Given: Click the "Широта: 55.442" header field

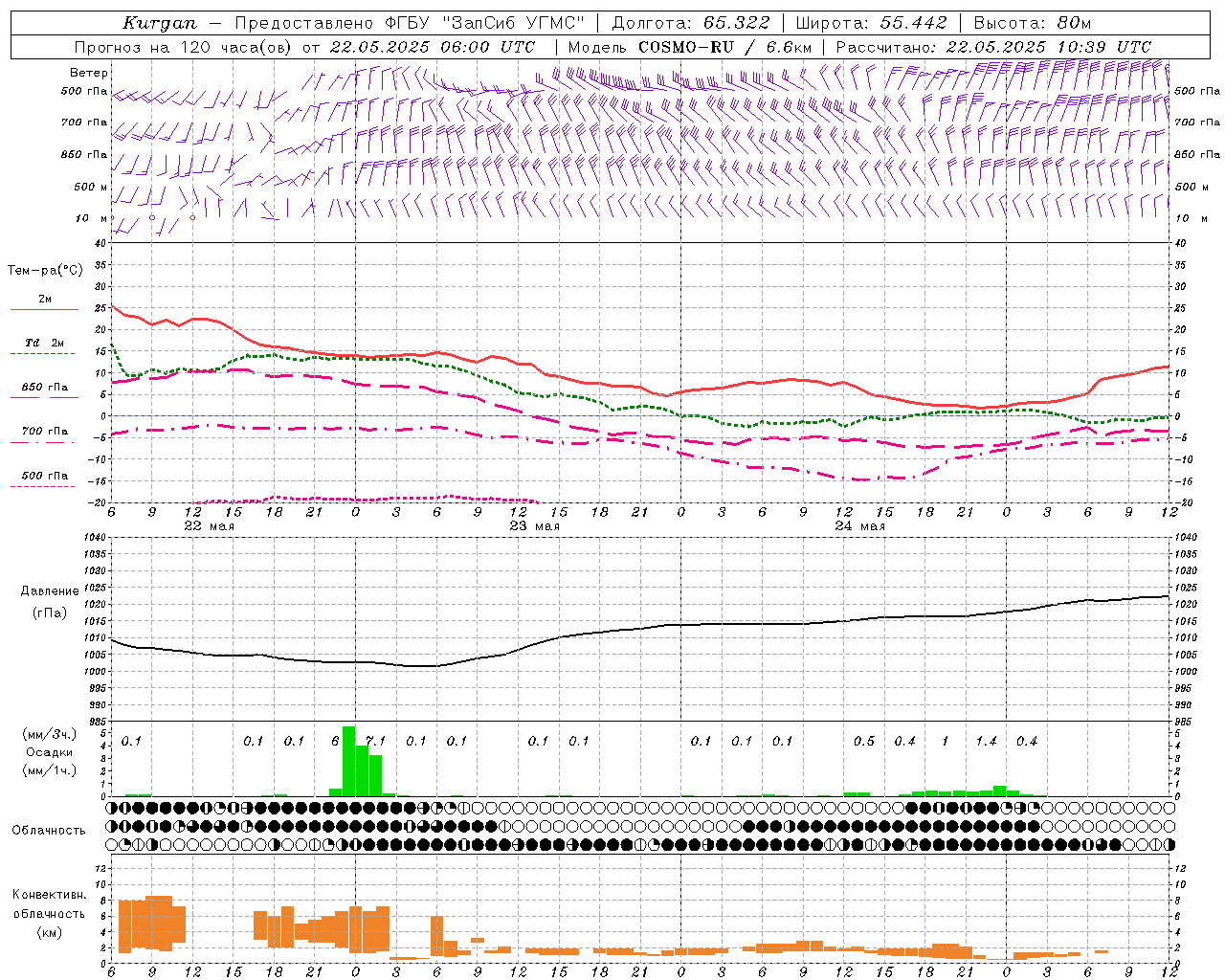Looking at the screenshot, I should [871, 23].
